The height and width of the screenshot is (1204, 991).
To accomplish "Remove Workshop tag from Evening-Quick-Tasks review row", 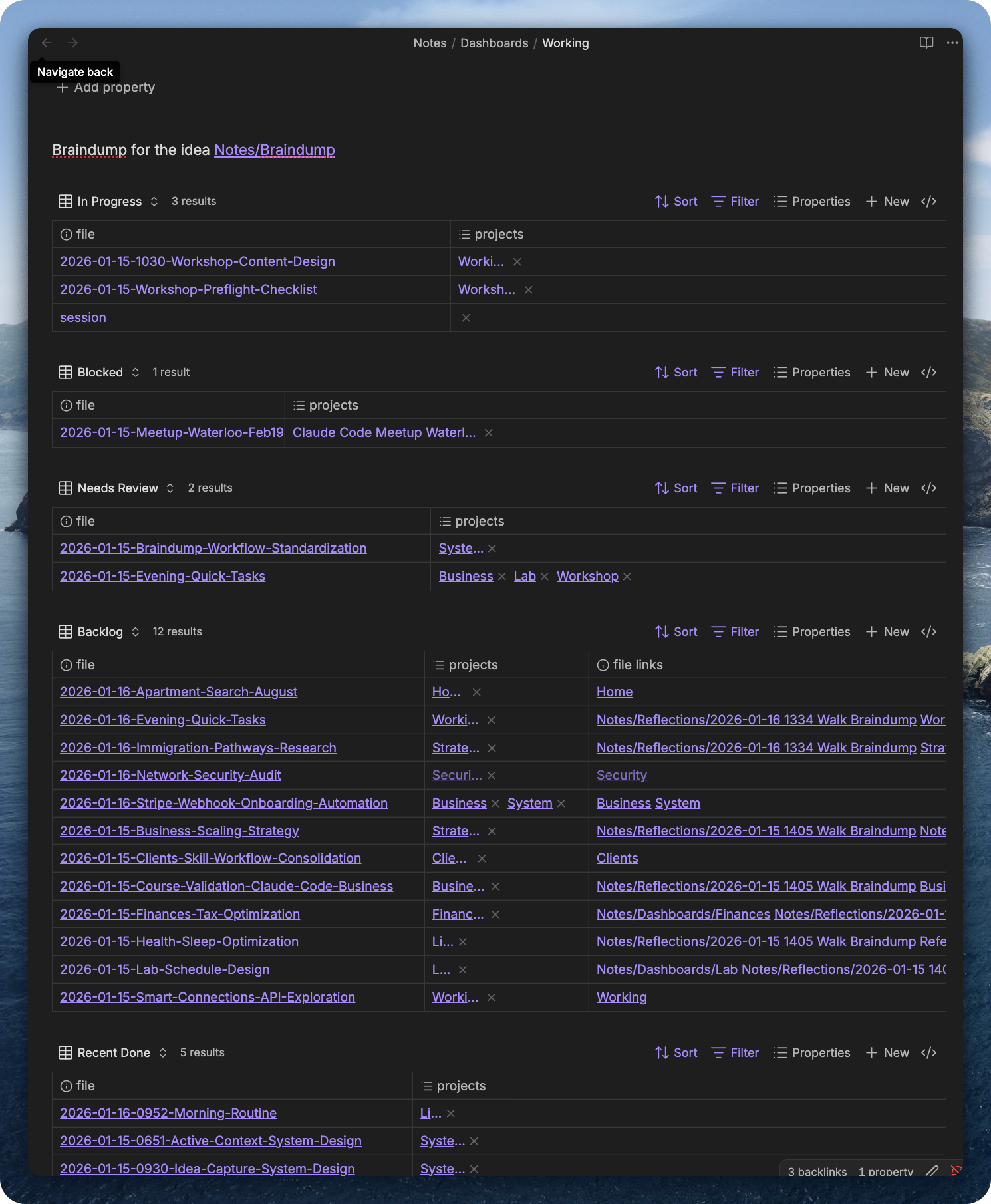I will pyautogui.click(x=627, y=577).
